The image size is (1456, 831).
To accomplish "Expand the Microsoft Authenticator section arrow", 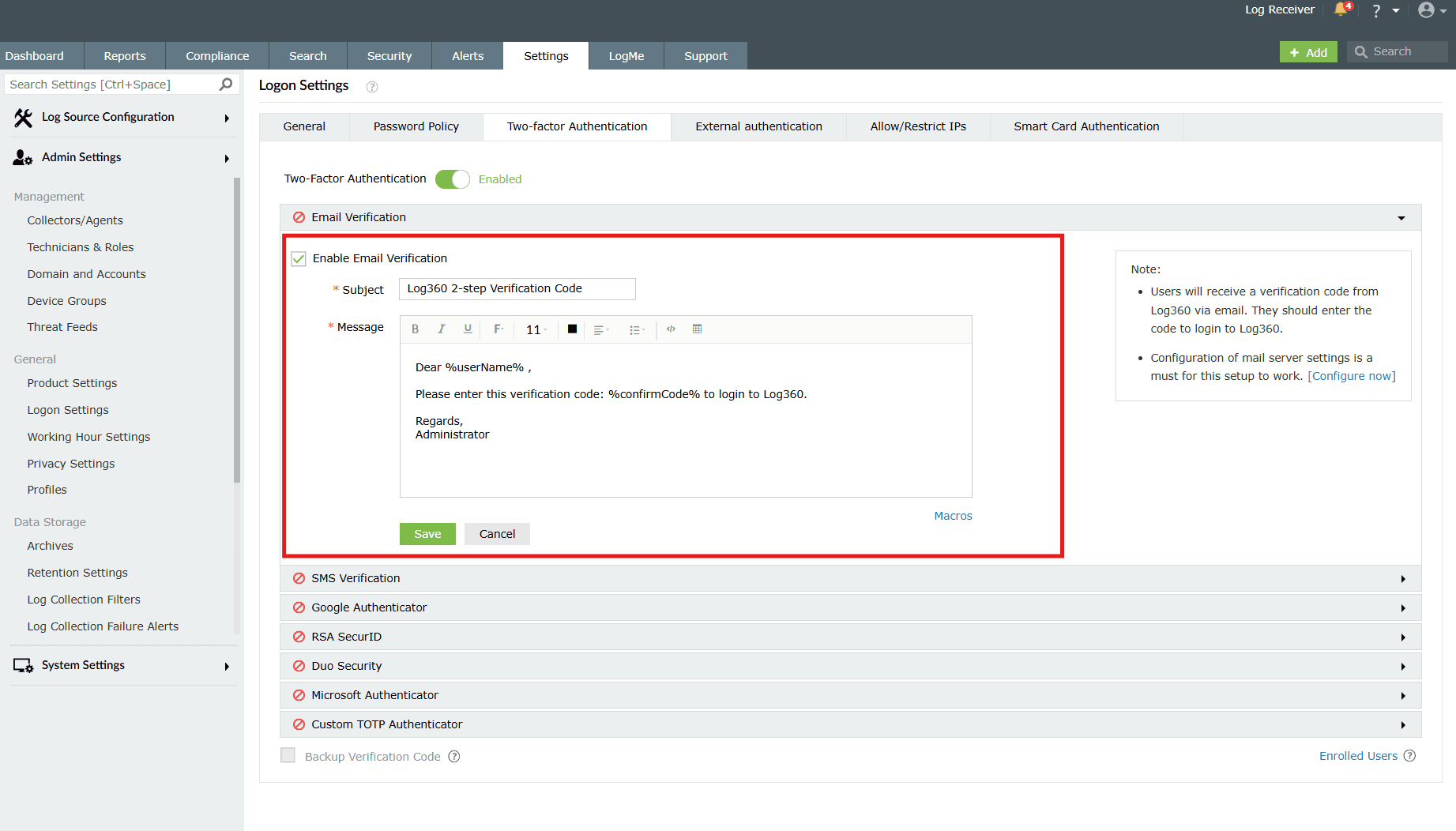I will click(1403, 696).
